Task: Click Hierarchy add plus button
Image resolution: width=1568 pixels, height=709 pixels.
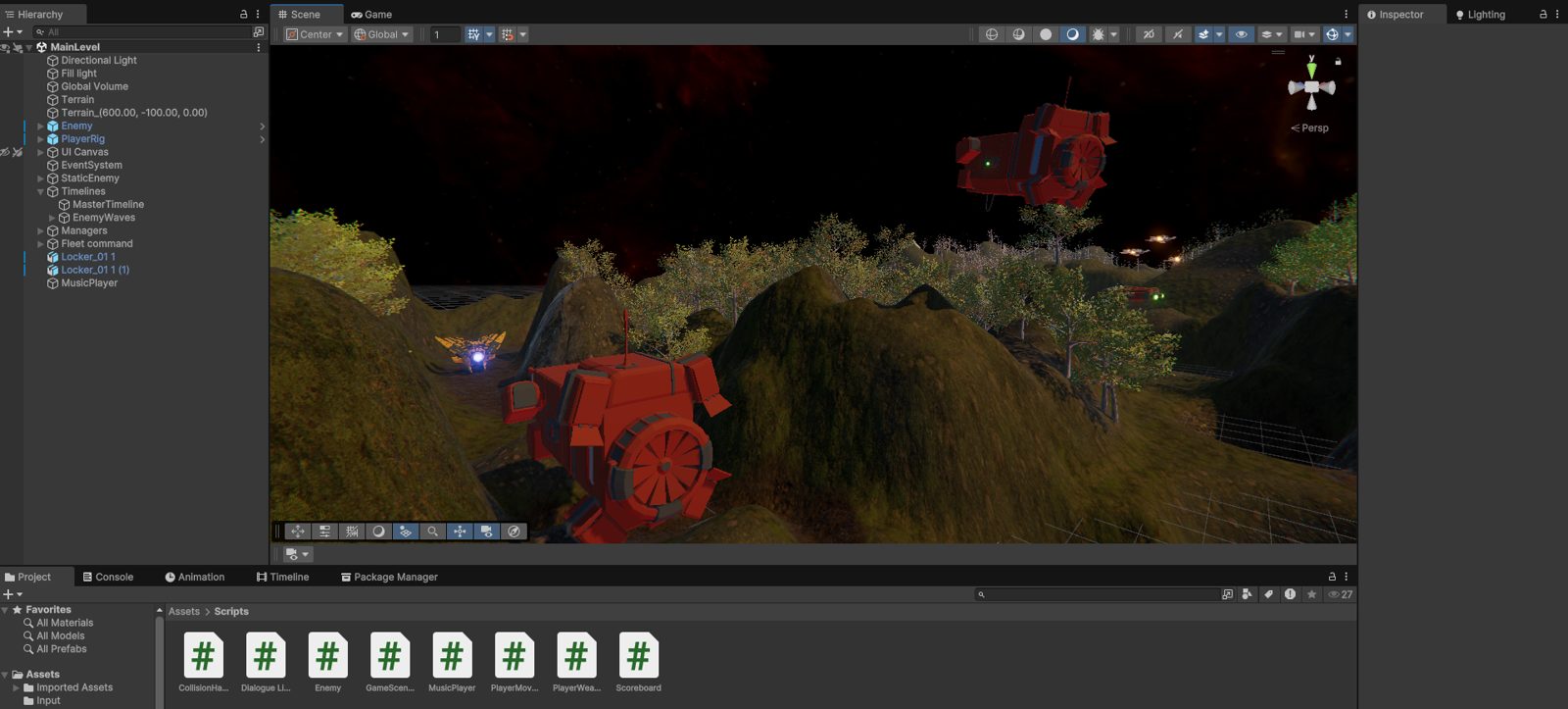Action: pos(8,32)
